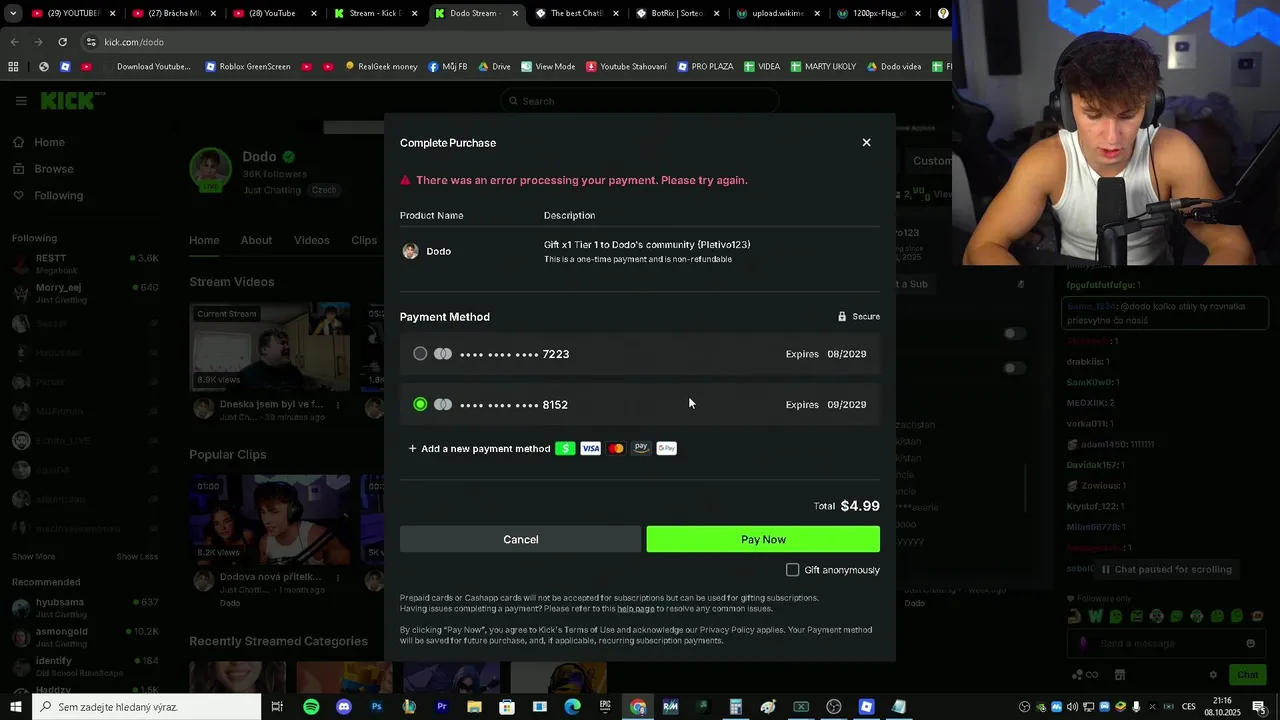Open Morry_eej channel in Following list
This screenshot has width=1280, height=720.
tap(85, 291)
